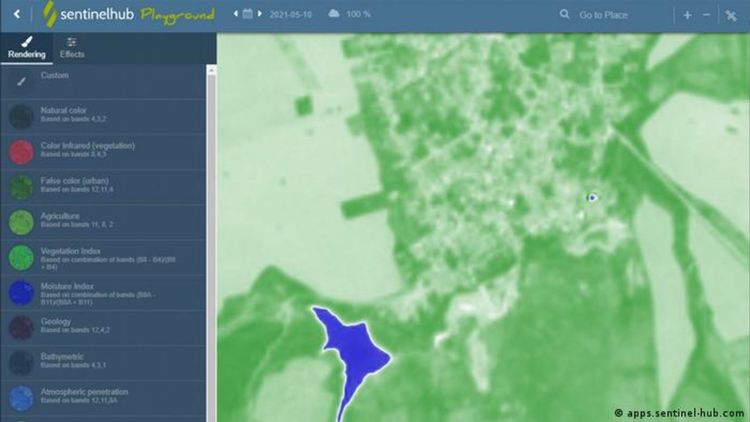750x422 pixels.
Task: Adjust the 100 % cloud coverage value
Action: tap(358, 14)
